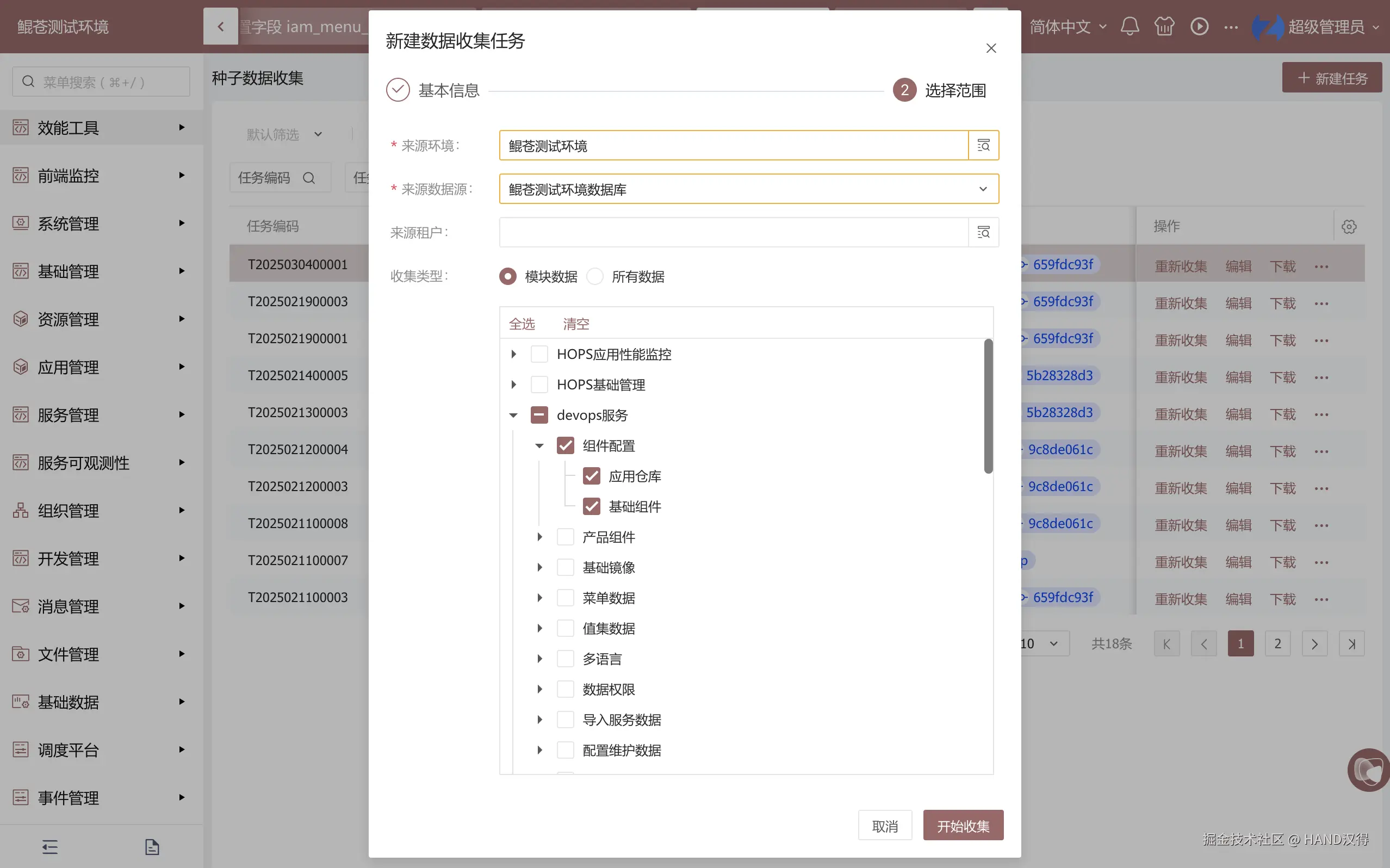This screenshot has width=1390, height=868.
Task: Click the source tenant lookup icon
Action: 983,232
